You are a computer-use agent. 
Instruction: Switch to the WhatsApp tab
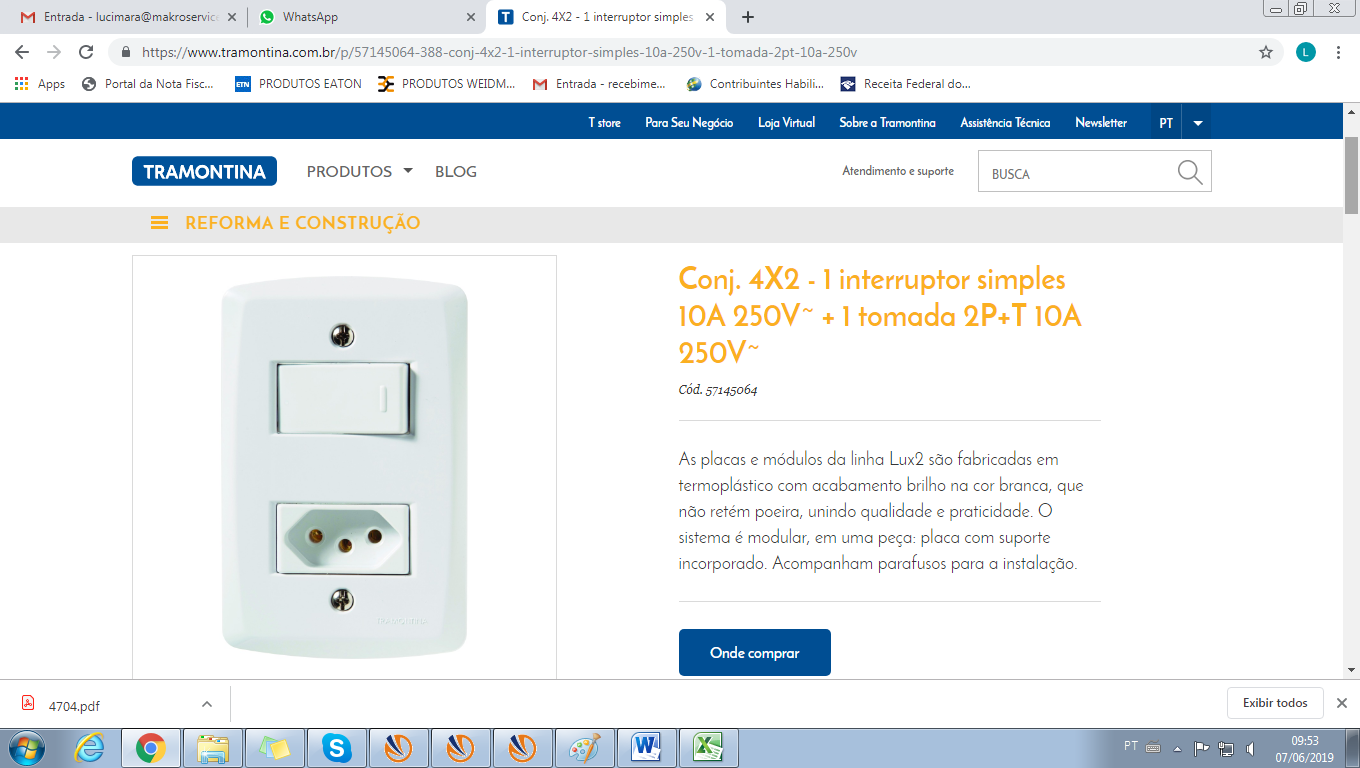pos(365,17)
